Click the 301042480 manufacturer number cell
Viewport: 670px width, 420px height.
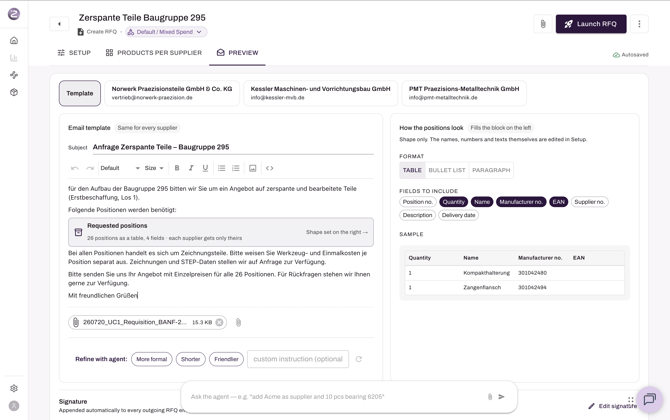(x=532, y=273)
